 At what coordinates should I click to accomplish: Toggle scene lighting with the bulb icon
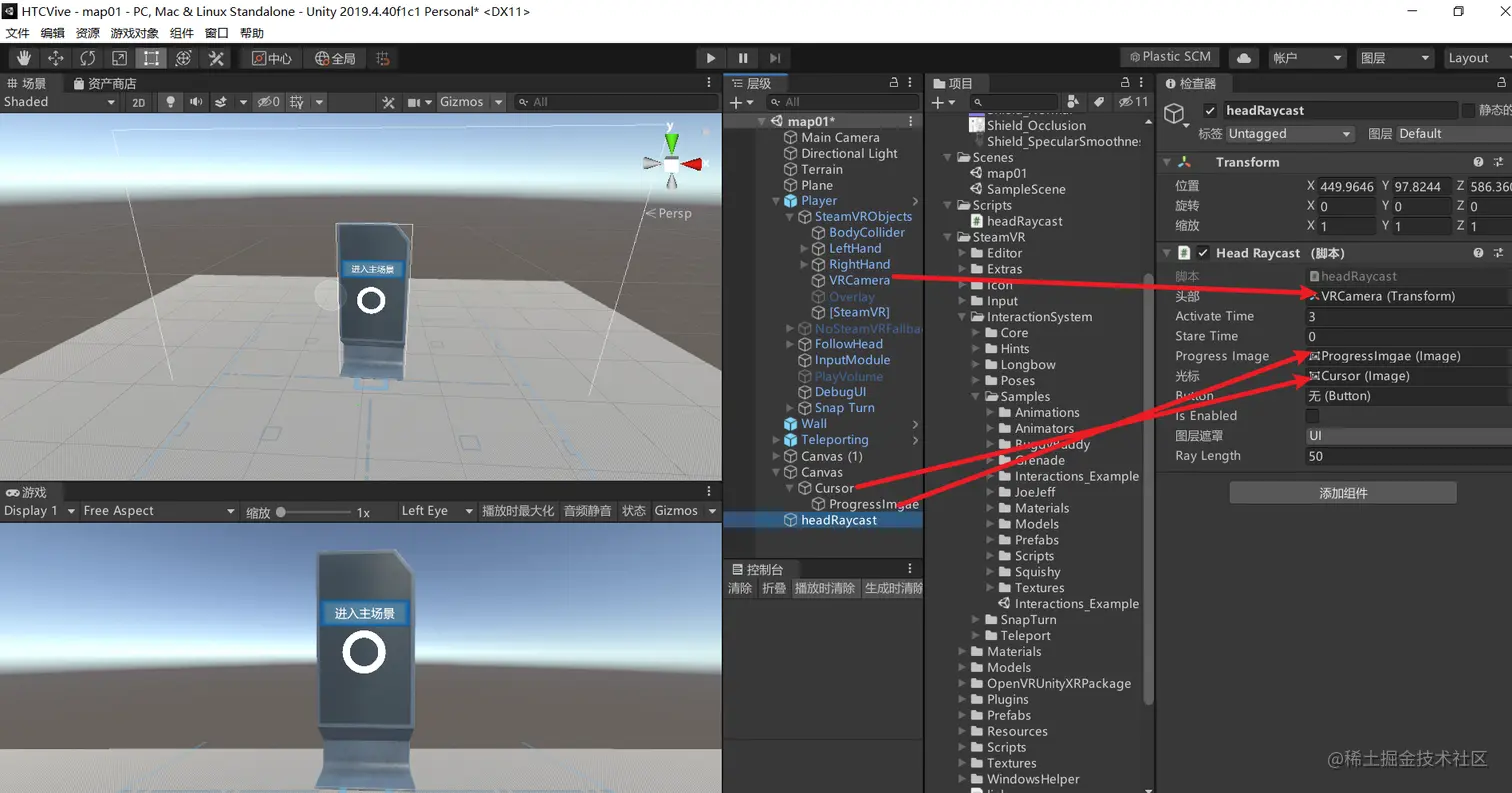point(171,102)
